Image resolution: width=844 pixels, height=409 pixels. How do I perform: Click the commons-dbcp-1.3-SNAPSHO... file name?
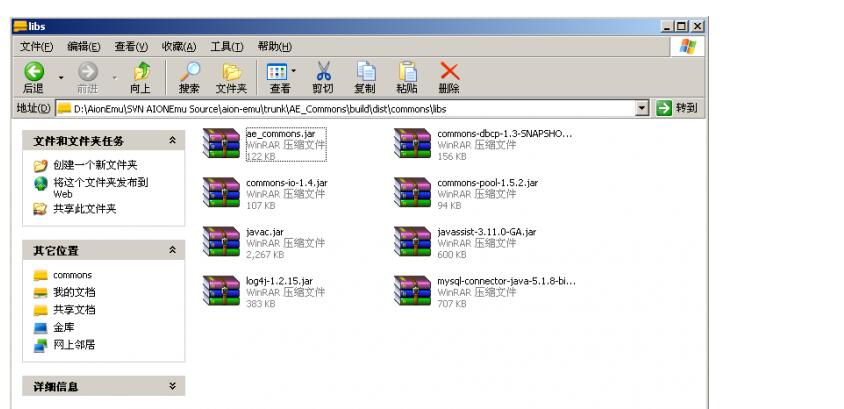[505, 133]
